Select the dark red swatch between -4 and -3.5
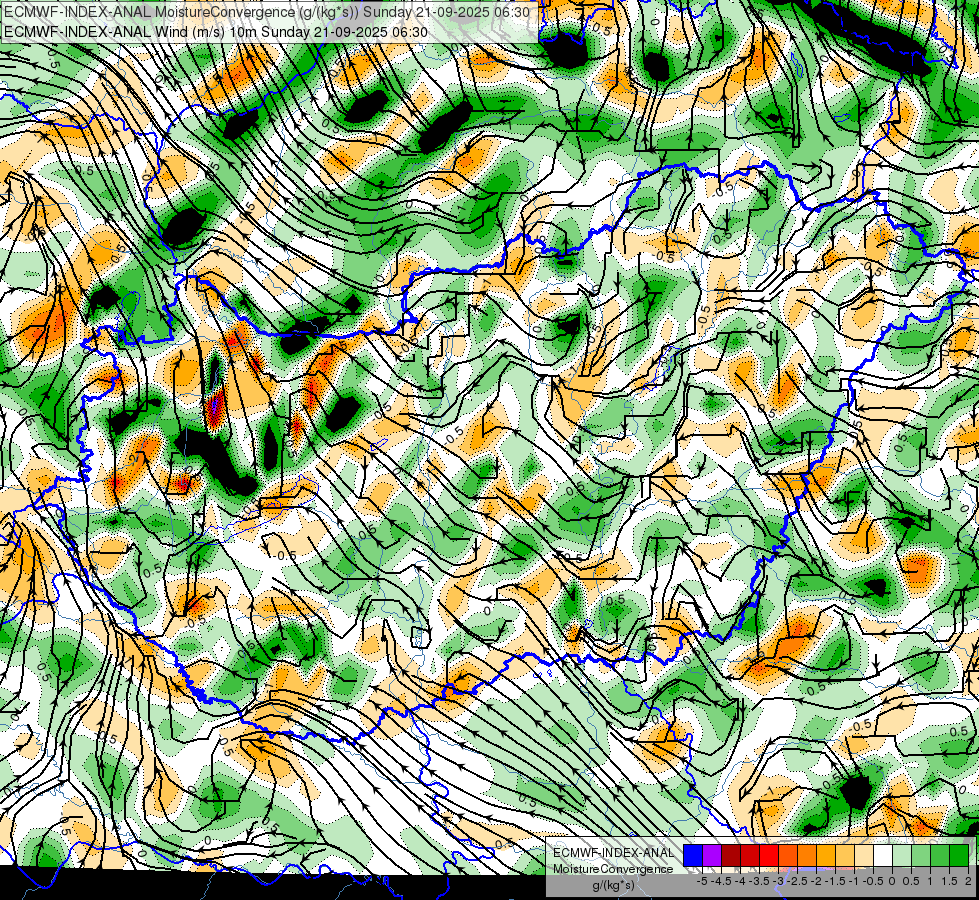979x900 pixels. coord(750,855)
